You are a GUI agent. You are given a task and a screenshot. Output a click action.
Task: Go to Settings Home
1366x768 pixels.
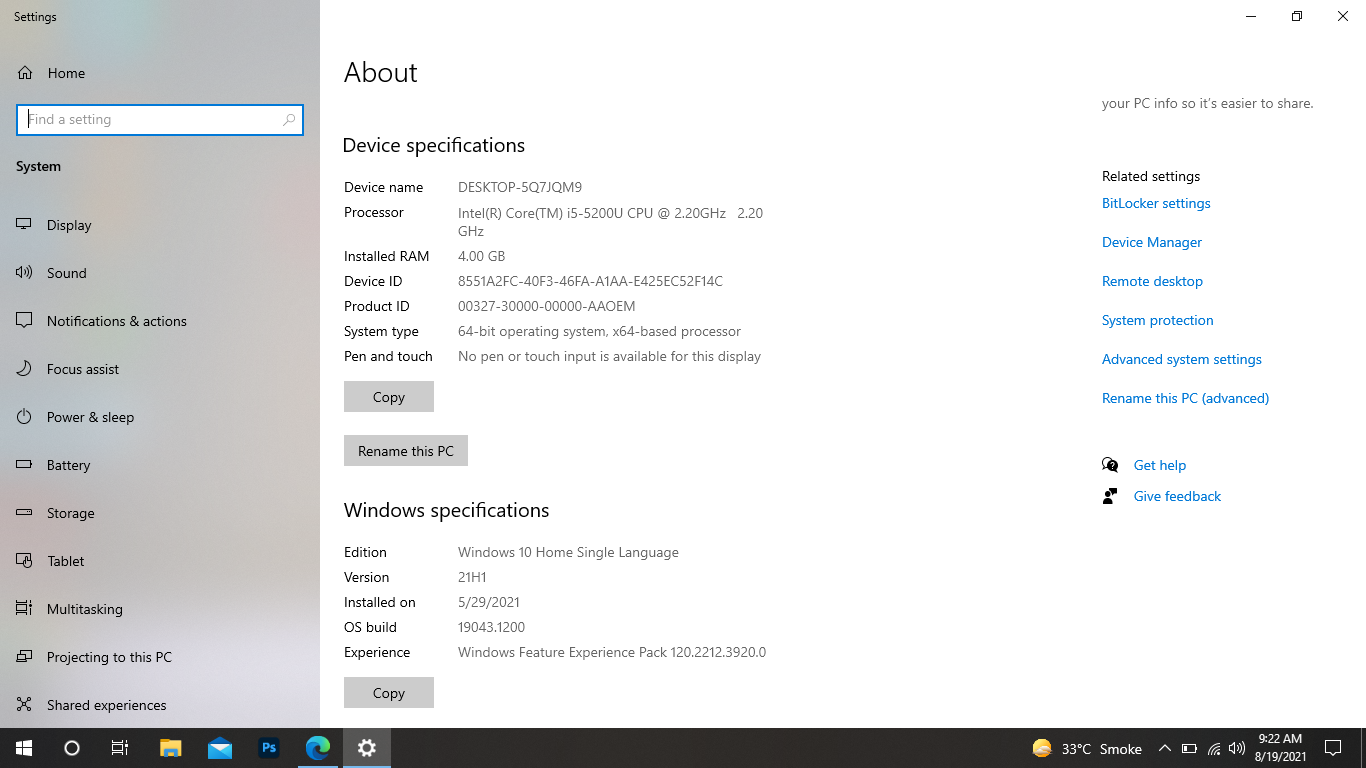pyautogui.click(x=65, y=72)
